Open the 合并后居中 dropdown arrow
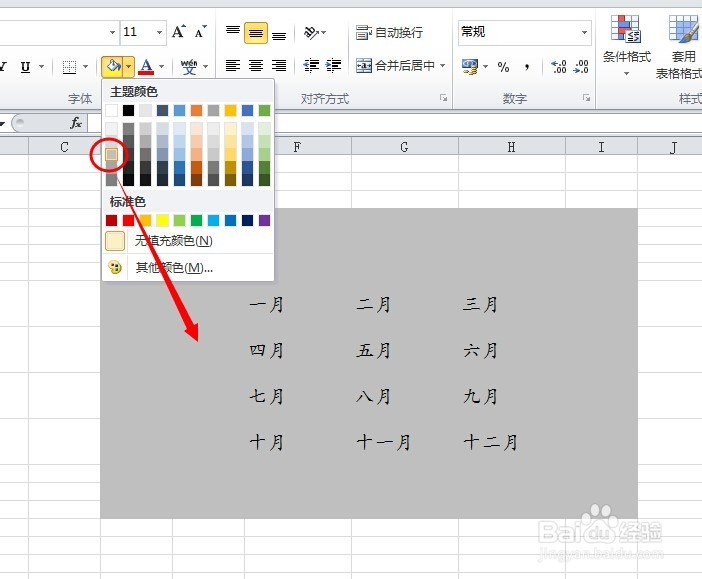This screenshot has height=579, width=702. click(x=442, y=66)
